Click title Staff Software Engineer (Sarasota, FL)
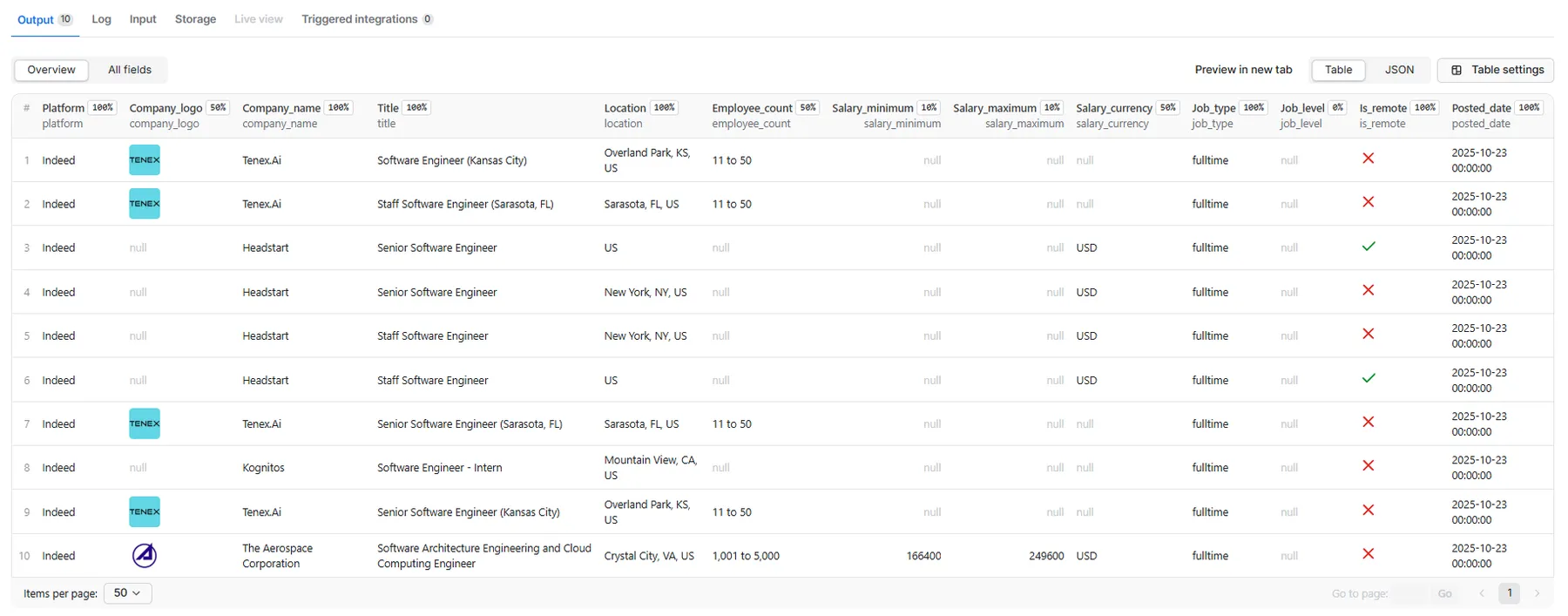The width and height of the screenshot is (1568, 616). [465, 204]
